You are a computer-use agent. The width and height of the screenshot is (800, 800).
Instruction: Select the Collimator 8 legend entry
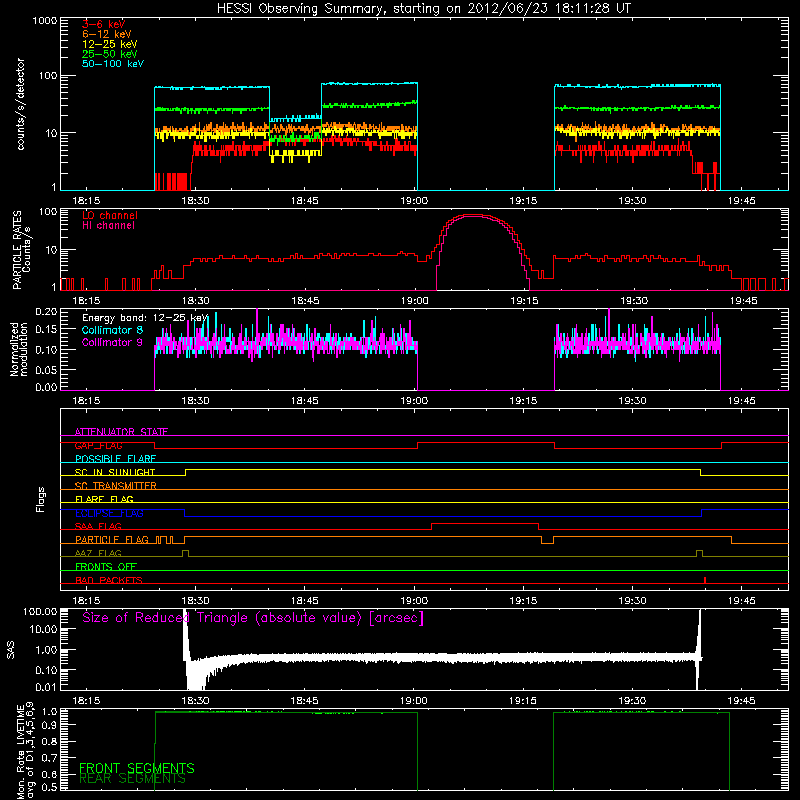pos(112,330)
